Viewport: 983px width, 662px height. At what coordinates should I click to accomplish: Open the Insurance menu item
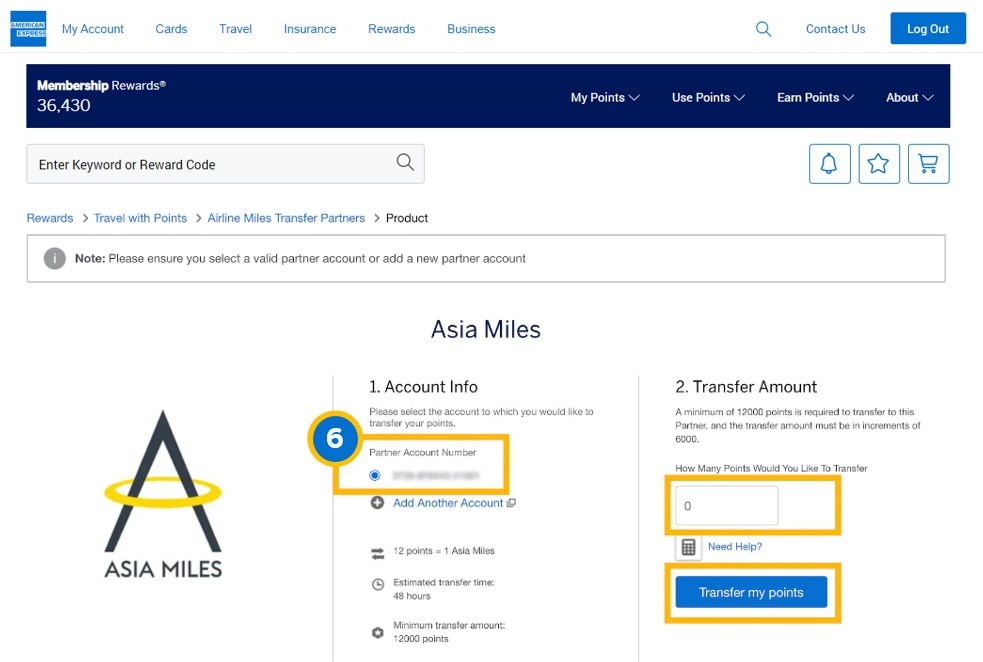click(310, 29)
